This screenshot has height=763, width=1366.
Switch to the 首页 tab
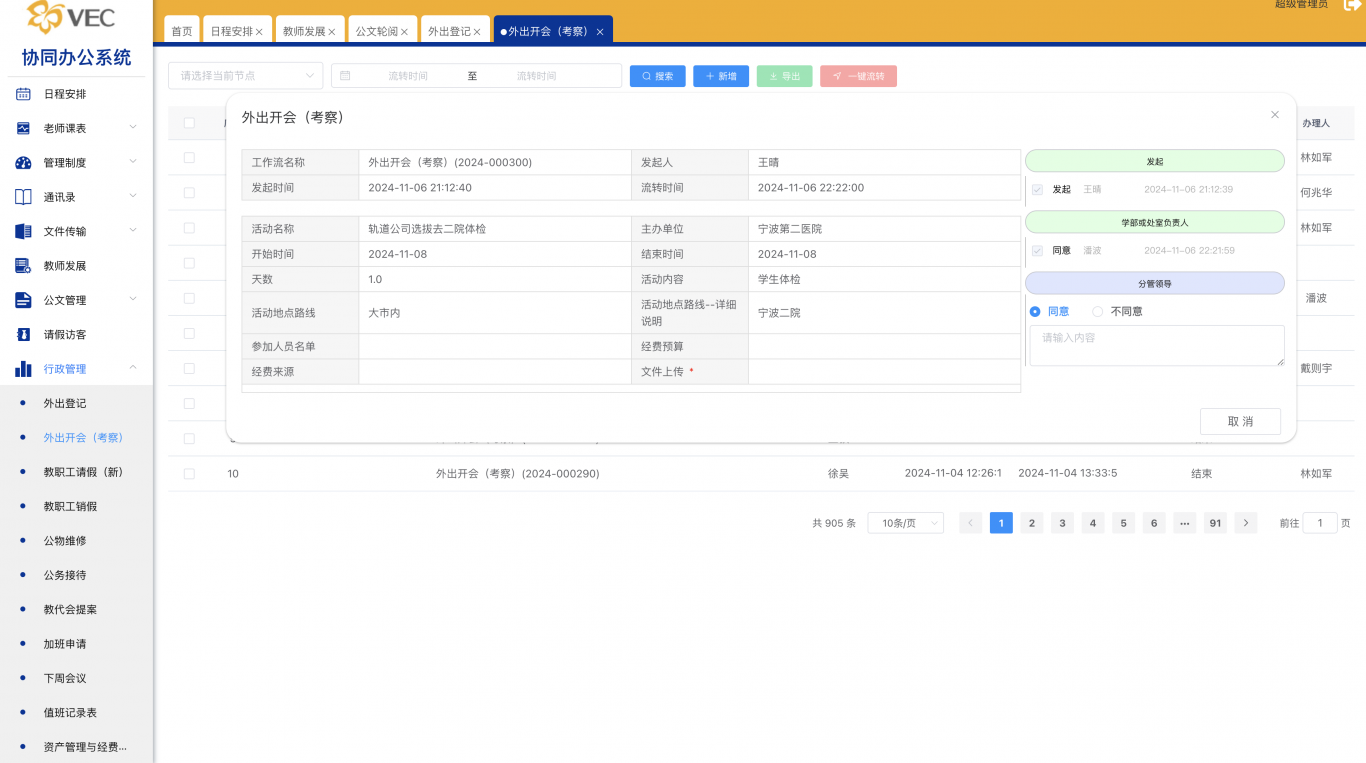point(182,31)
